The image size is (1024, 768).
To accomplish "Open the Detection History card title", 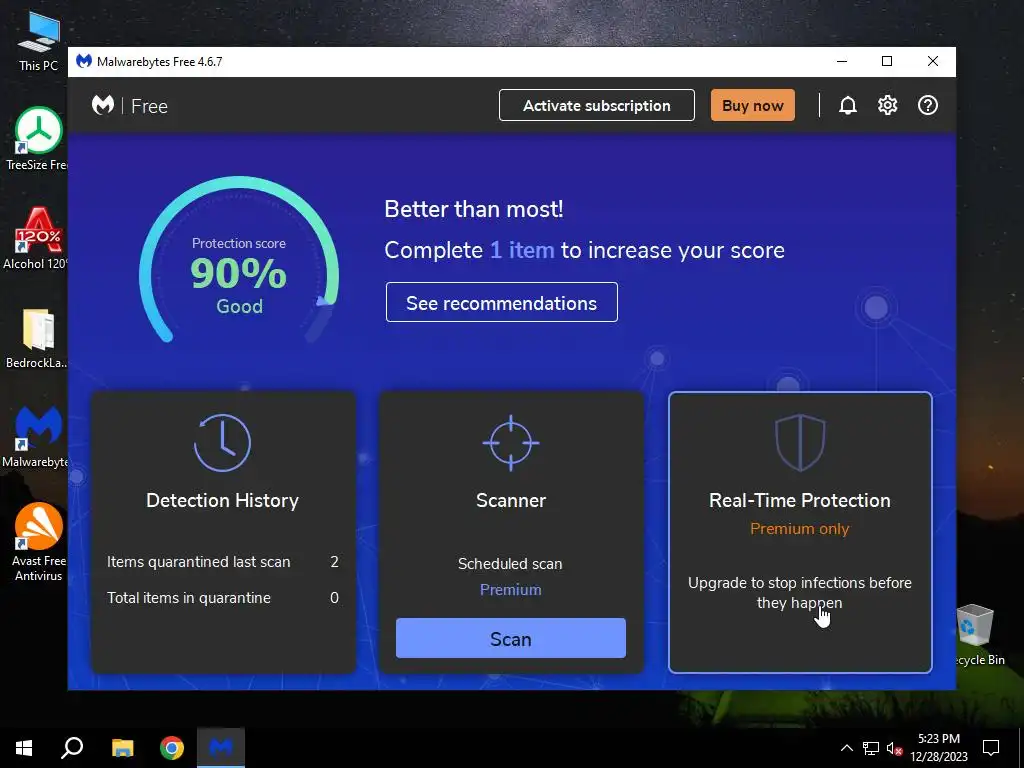I will pyautogui.click(x=222, y=500).
